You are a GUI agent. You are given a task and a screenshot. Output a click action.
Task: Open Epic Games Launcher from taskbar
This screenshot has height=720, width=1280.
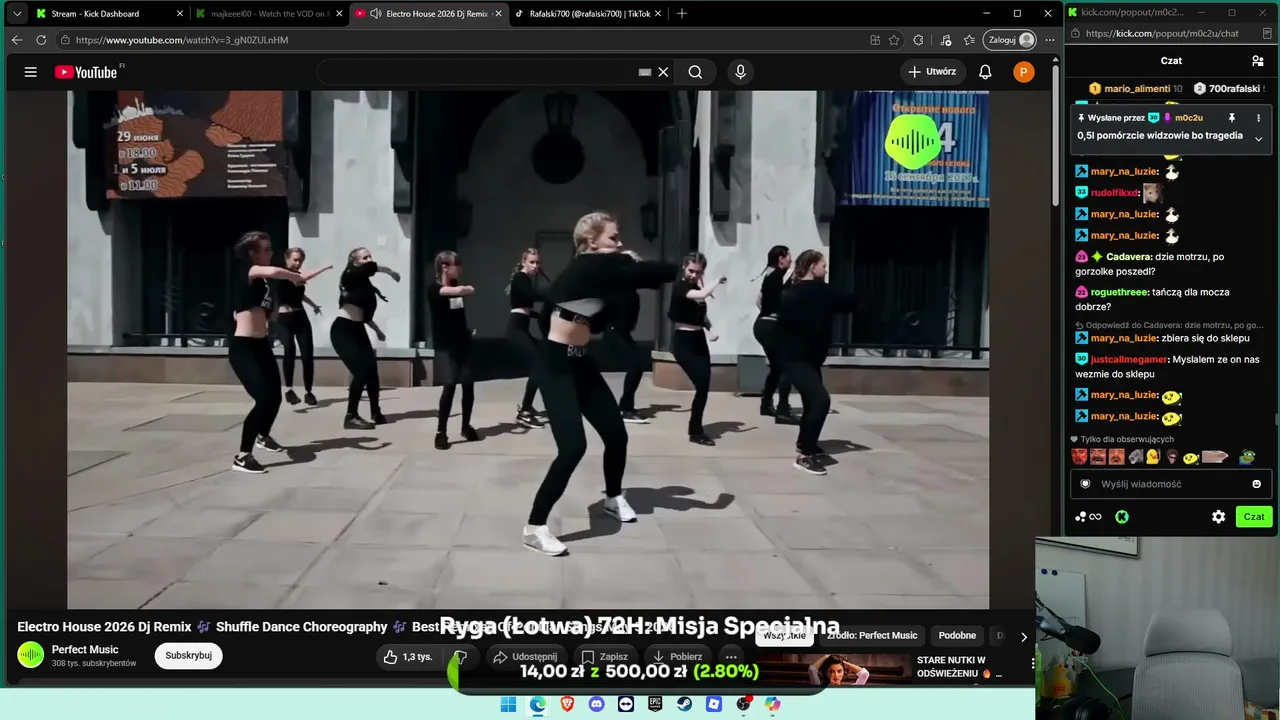point(656,705)
